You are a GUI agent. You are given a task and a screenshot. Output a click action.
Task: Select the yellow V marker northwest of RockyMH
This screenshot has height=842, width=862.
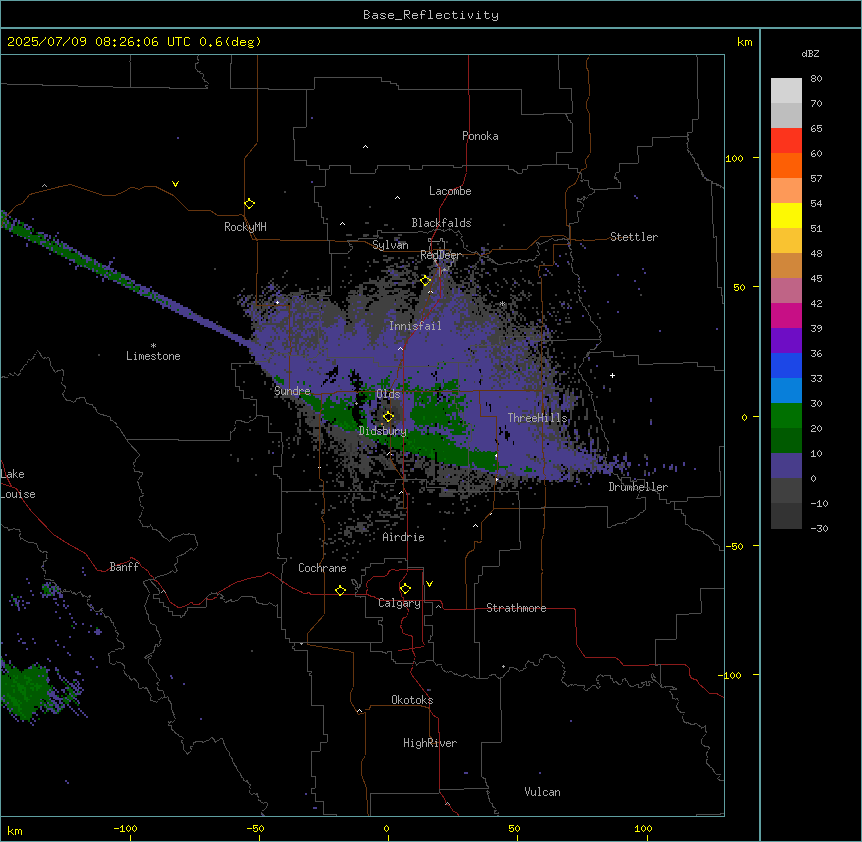[x=175, y=184]
